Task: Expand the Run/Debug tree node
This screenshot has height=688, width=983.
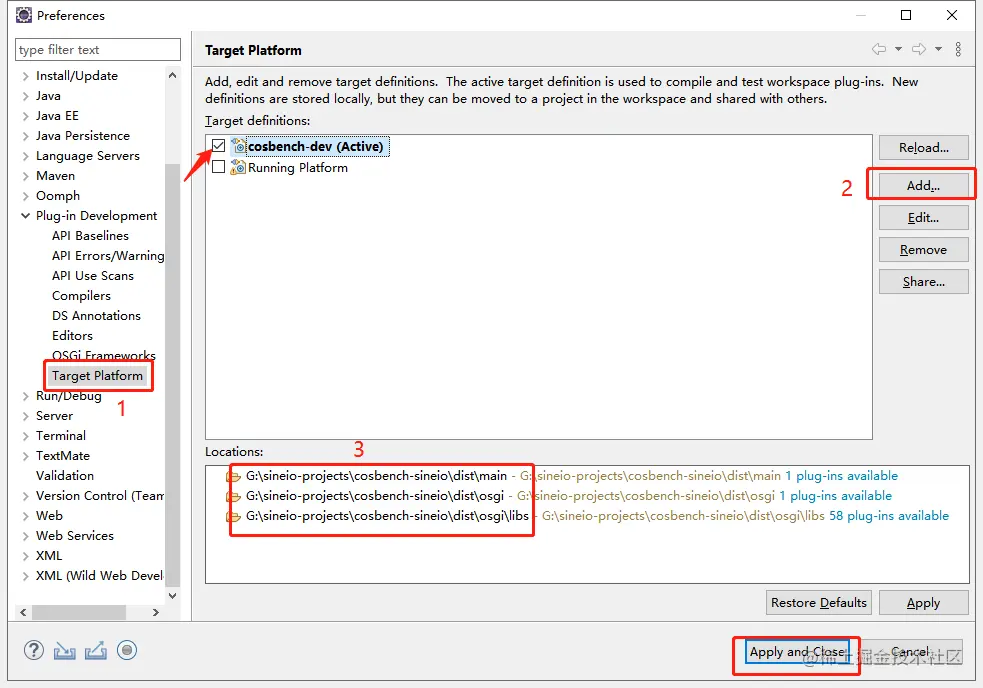Action: tap(26, 396)
